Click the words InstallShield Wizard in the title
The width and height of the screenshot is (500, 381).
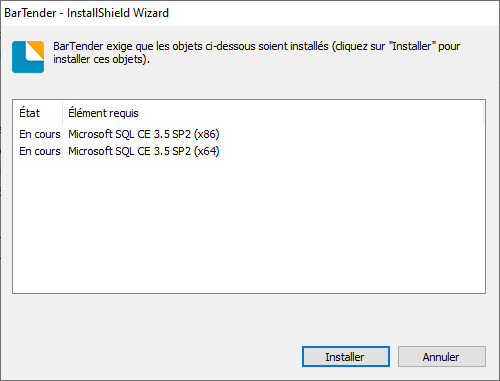[118, 13]
